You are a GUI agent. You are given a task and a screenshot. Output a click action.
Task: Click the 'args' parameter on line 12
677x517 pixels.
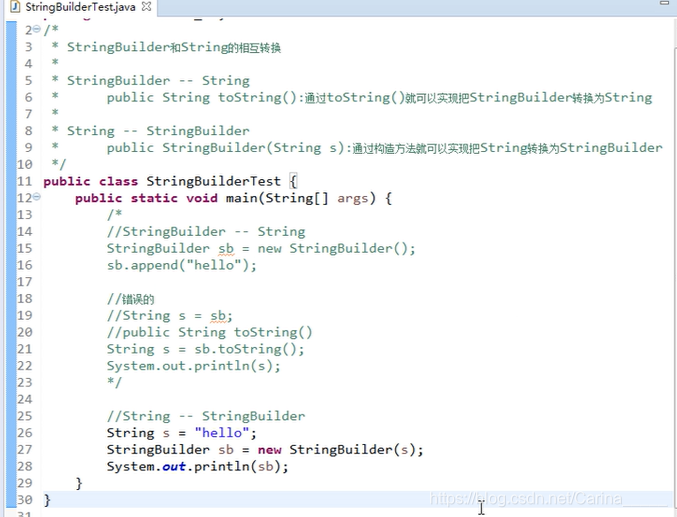point(353,199)
